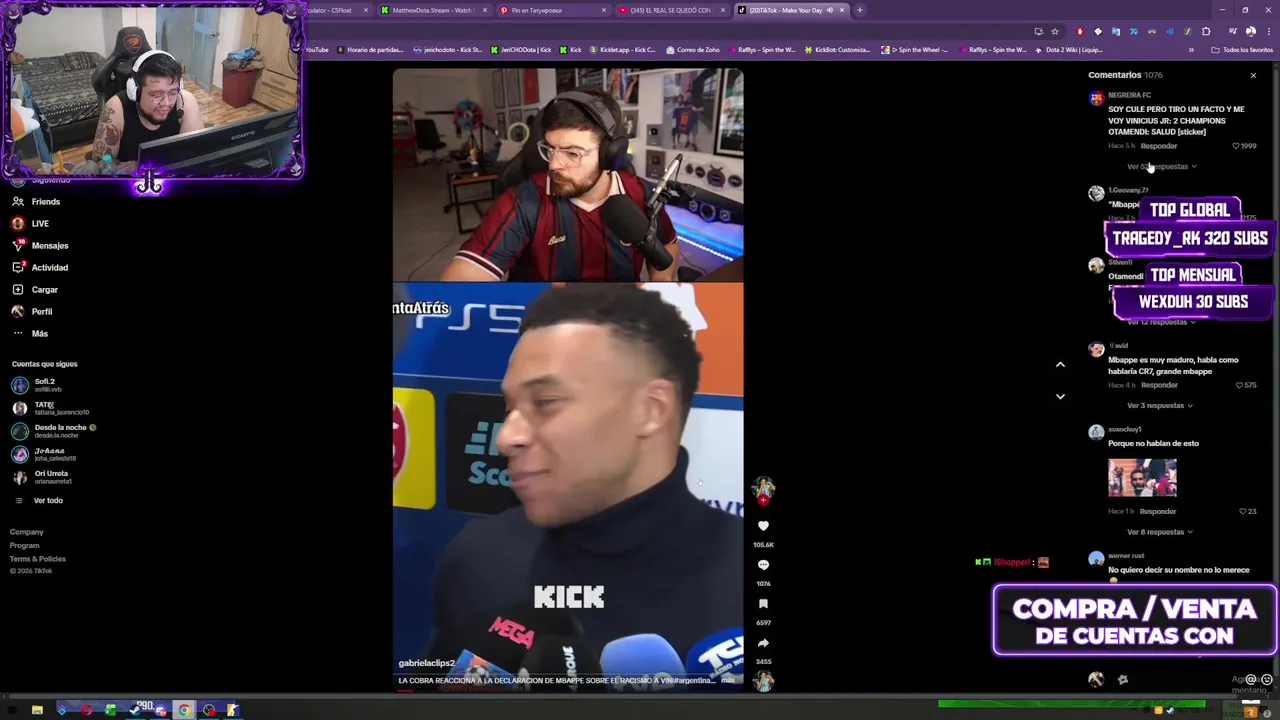The image size is (1280, 720).
Task: Save video with bookmark icon
Action: coord(763,604)
